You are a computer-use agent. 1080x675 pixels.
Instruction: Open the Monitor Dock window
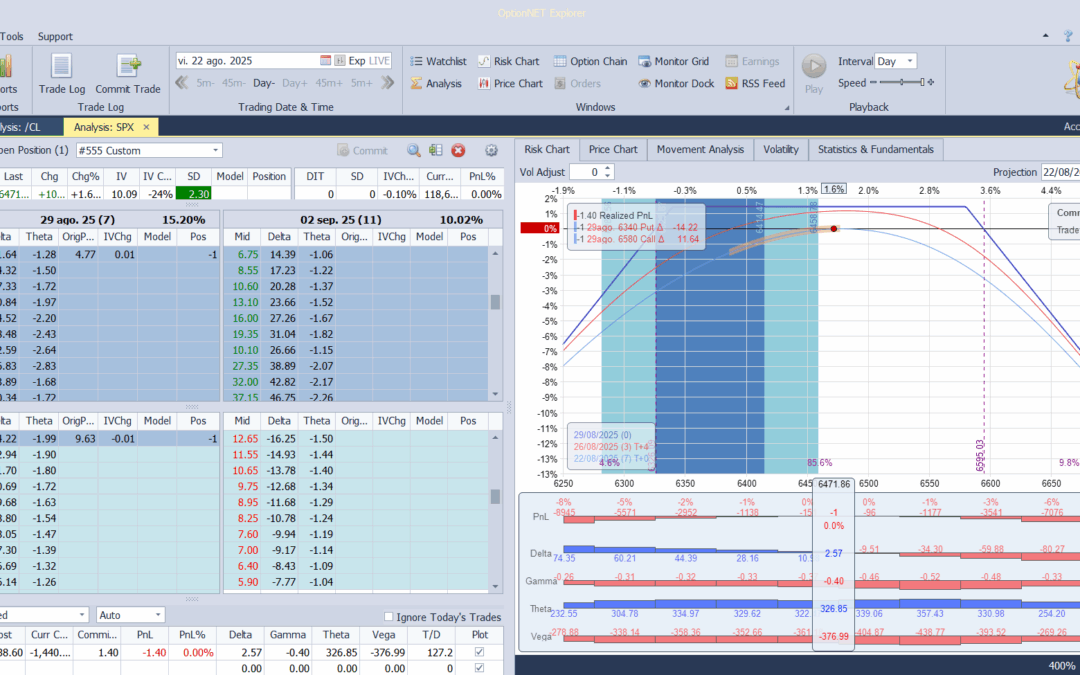point(674,83)
